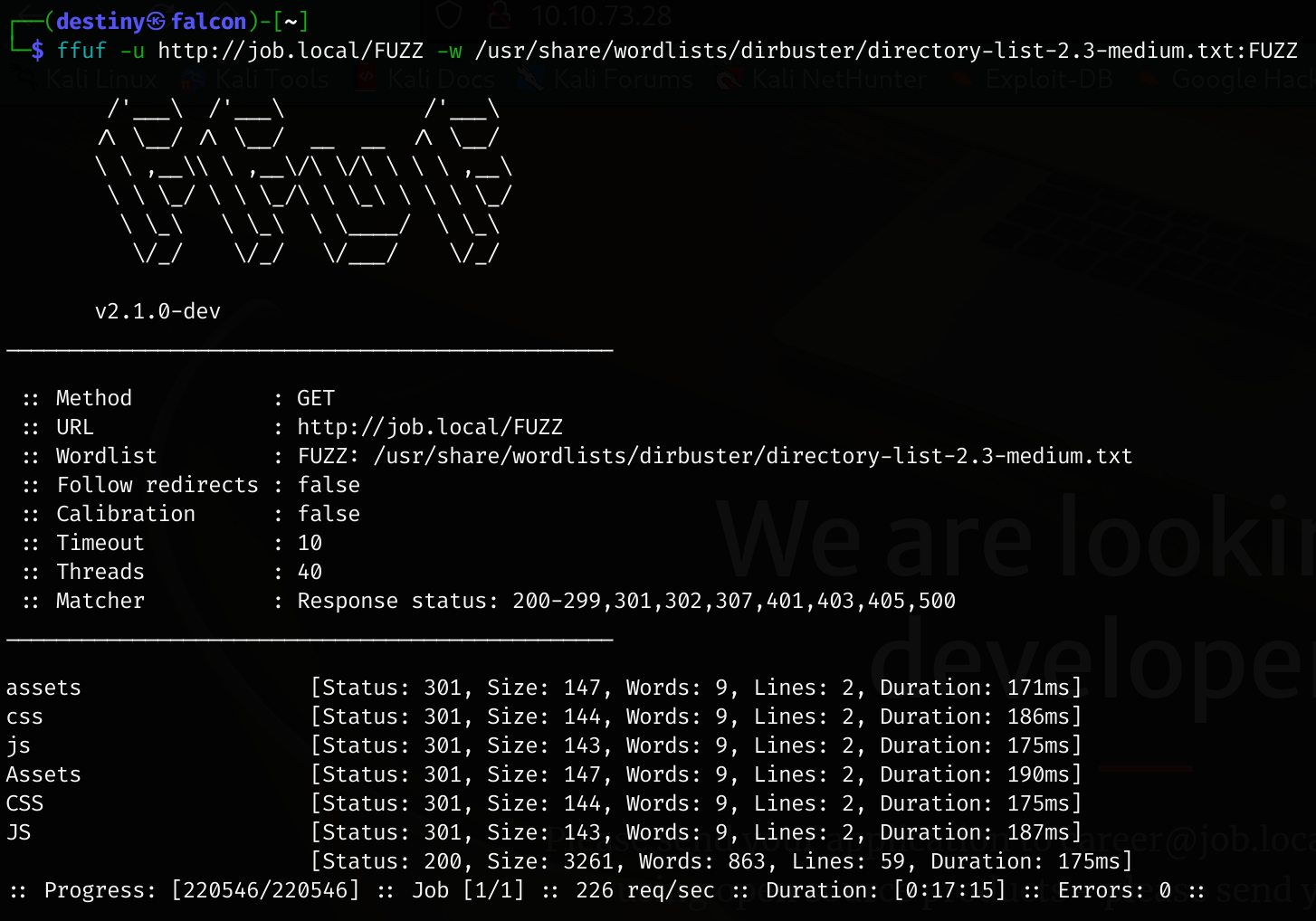
Task: Select the capitalized Assets result entry
Action: (43, 774)
